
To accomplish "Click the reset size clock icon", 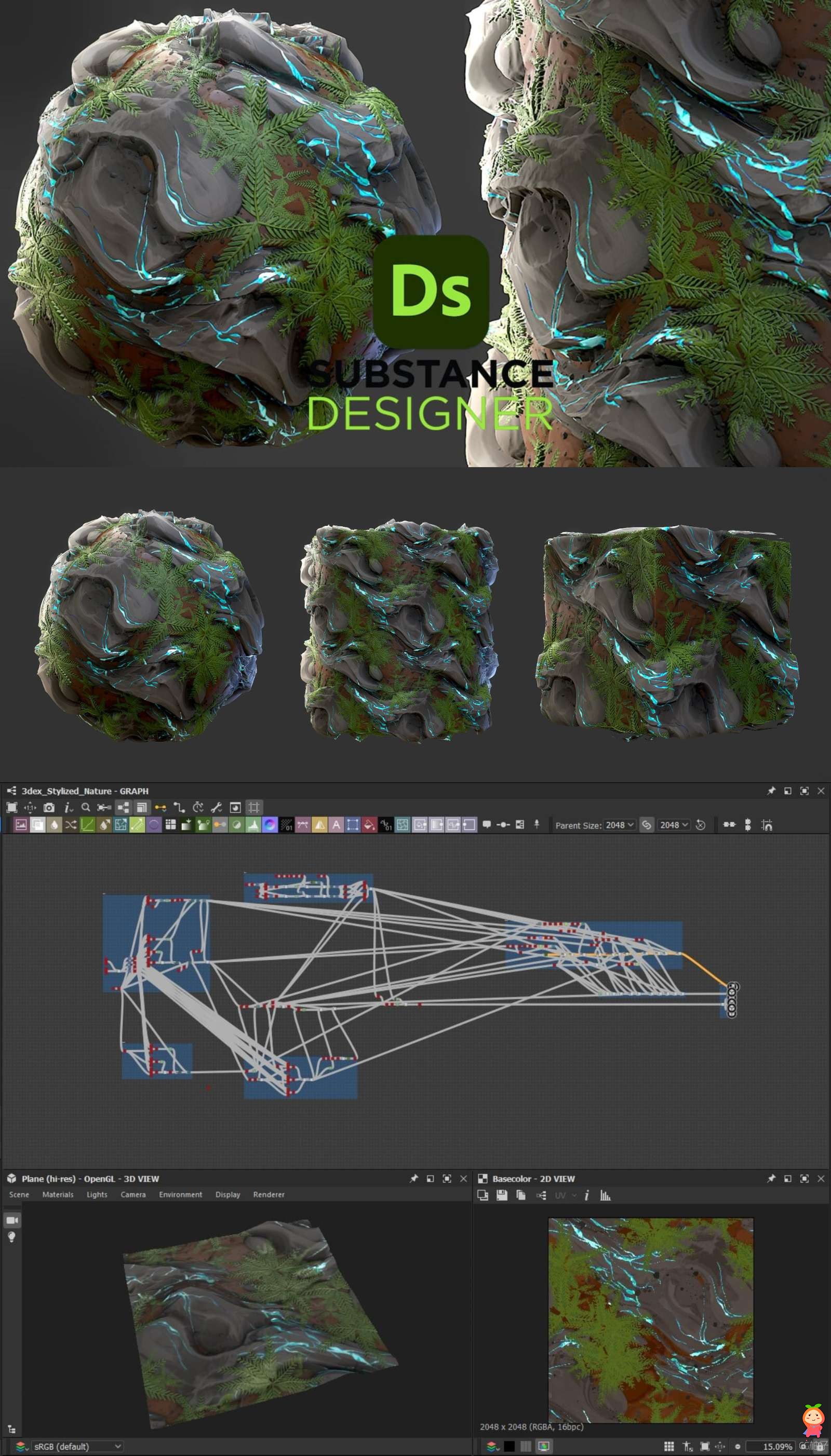I will (x=700, y=825).
